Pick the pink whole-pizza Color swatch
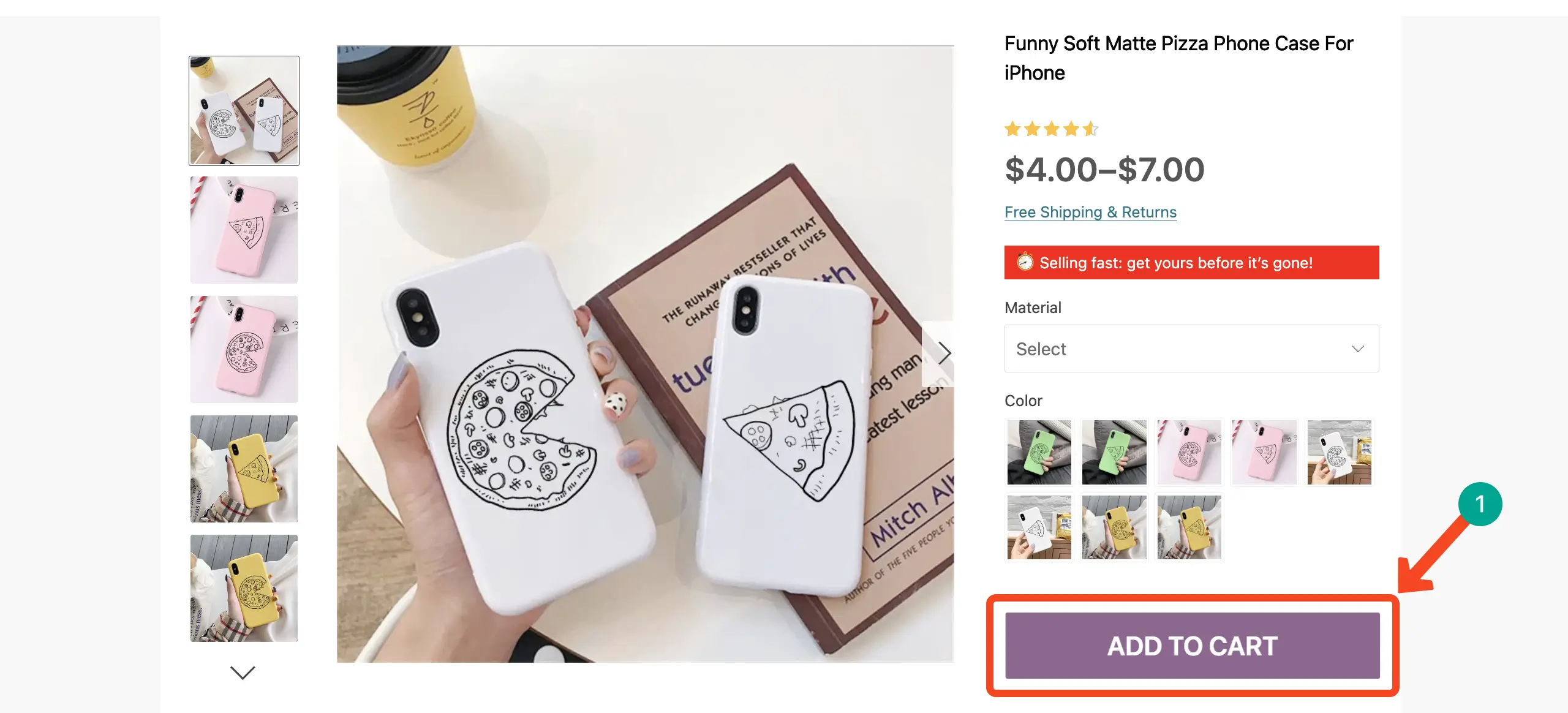1568x713 pixels. click(1189, 452)
